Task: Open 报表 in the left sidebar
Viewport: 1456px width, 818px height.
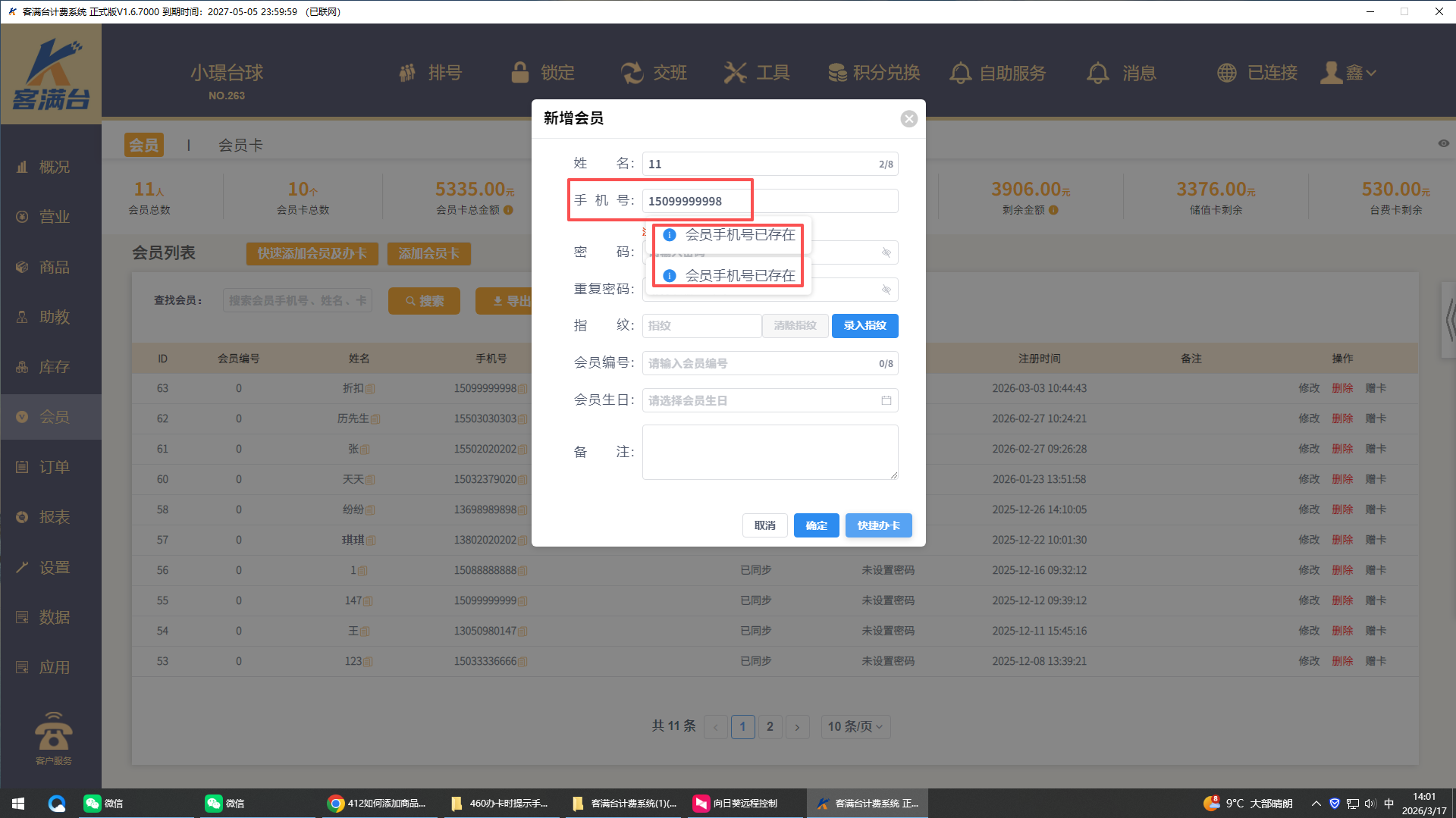Action: 53,517
